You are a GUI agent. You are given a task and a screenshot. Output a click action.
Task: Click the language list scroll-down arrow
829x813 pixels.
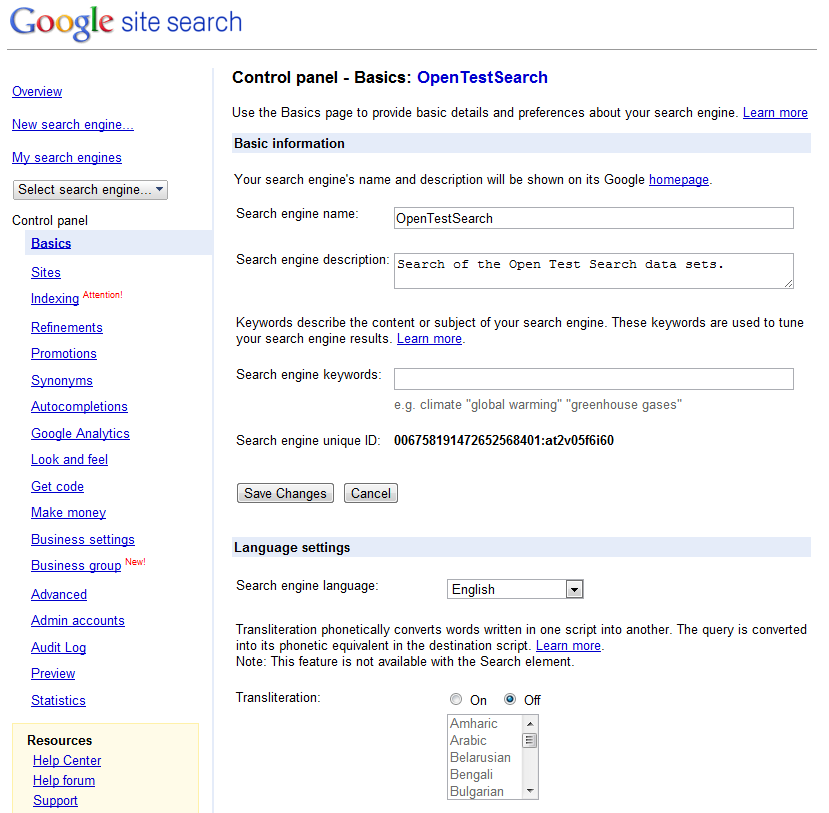pos(530,791)
